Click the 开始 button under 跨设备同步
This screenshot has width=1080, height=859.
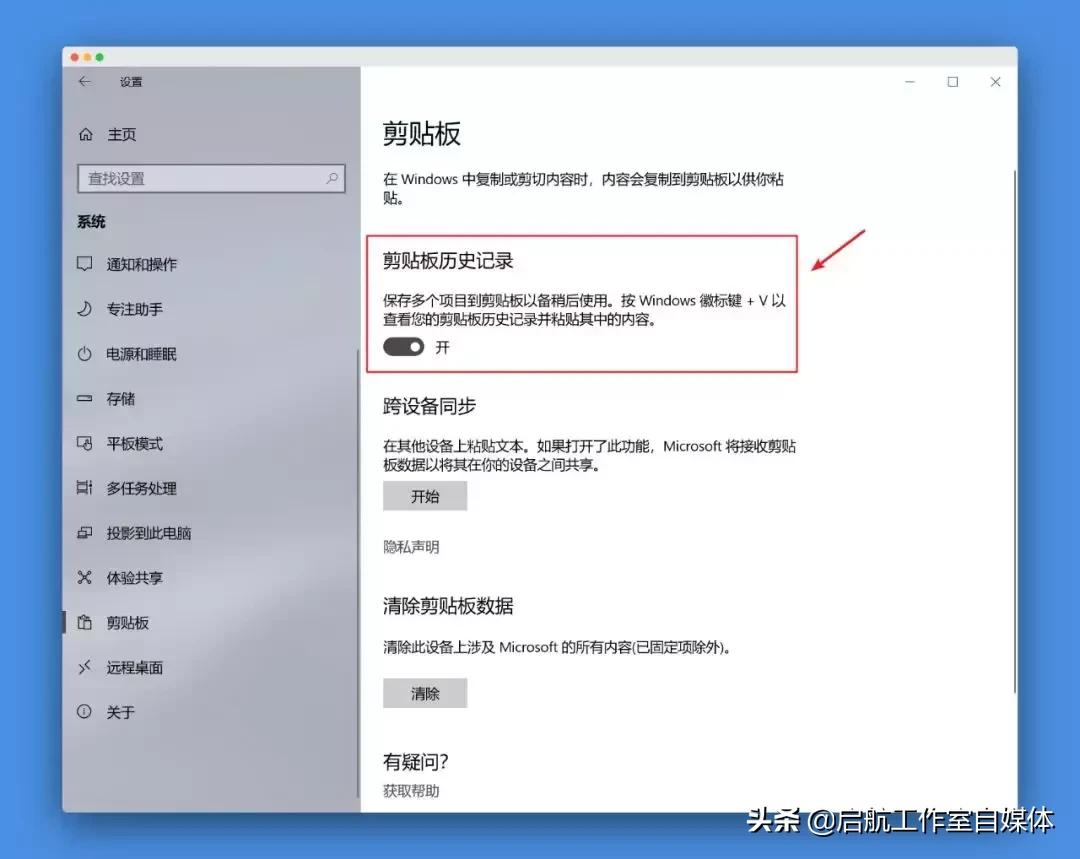[x=425, y=495]
